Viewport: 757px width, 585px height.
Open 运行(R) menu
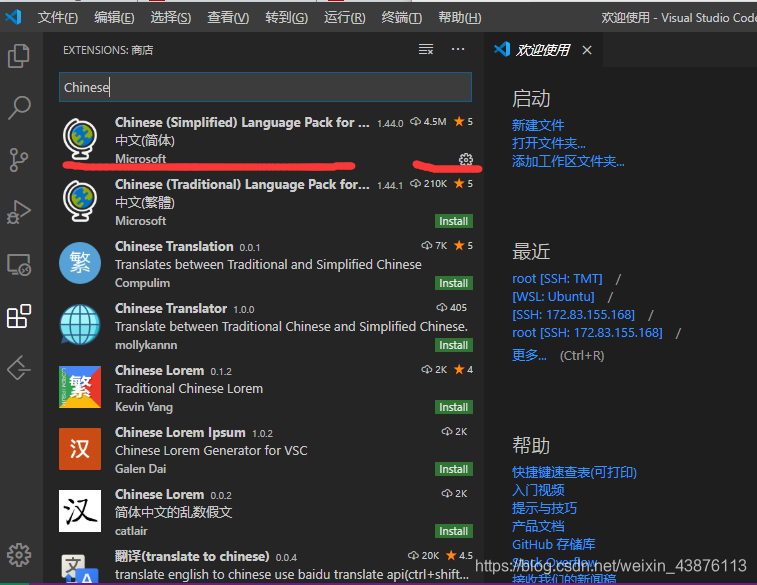[344, 17]
